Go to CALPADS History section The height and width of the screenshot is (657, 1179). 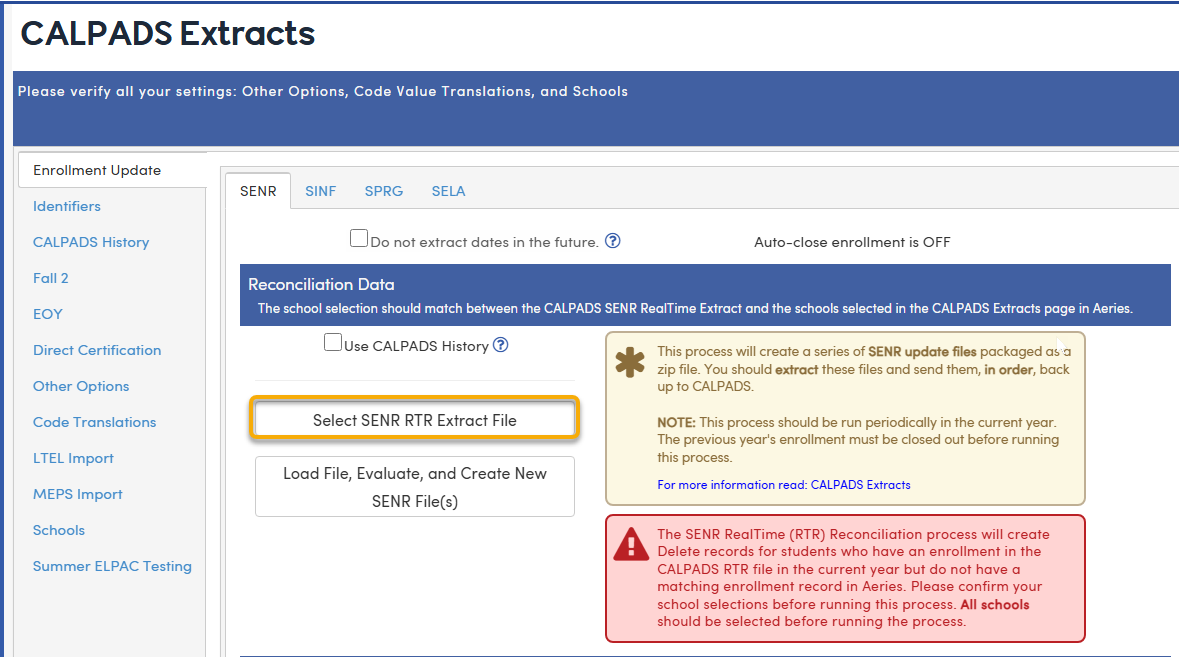(x=91, y=242)
